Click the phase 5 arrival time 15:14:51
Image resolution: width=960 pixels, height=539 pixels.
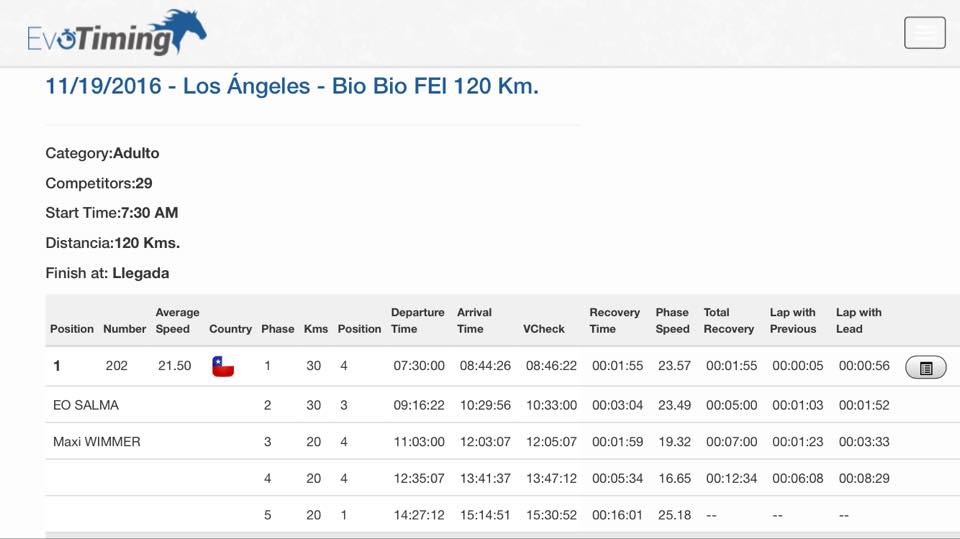[x=485, y=515]
